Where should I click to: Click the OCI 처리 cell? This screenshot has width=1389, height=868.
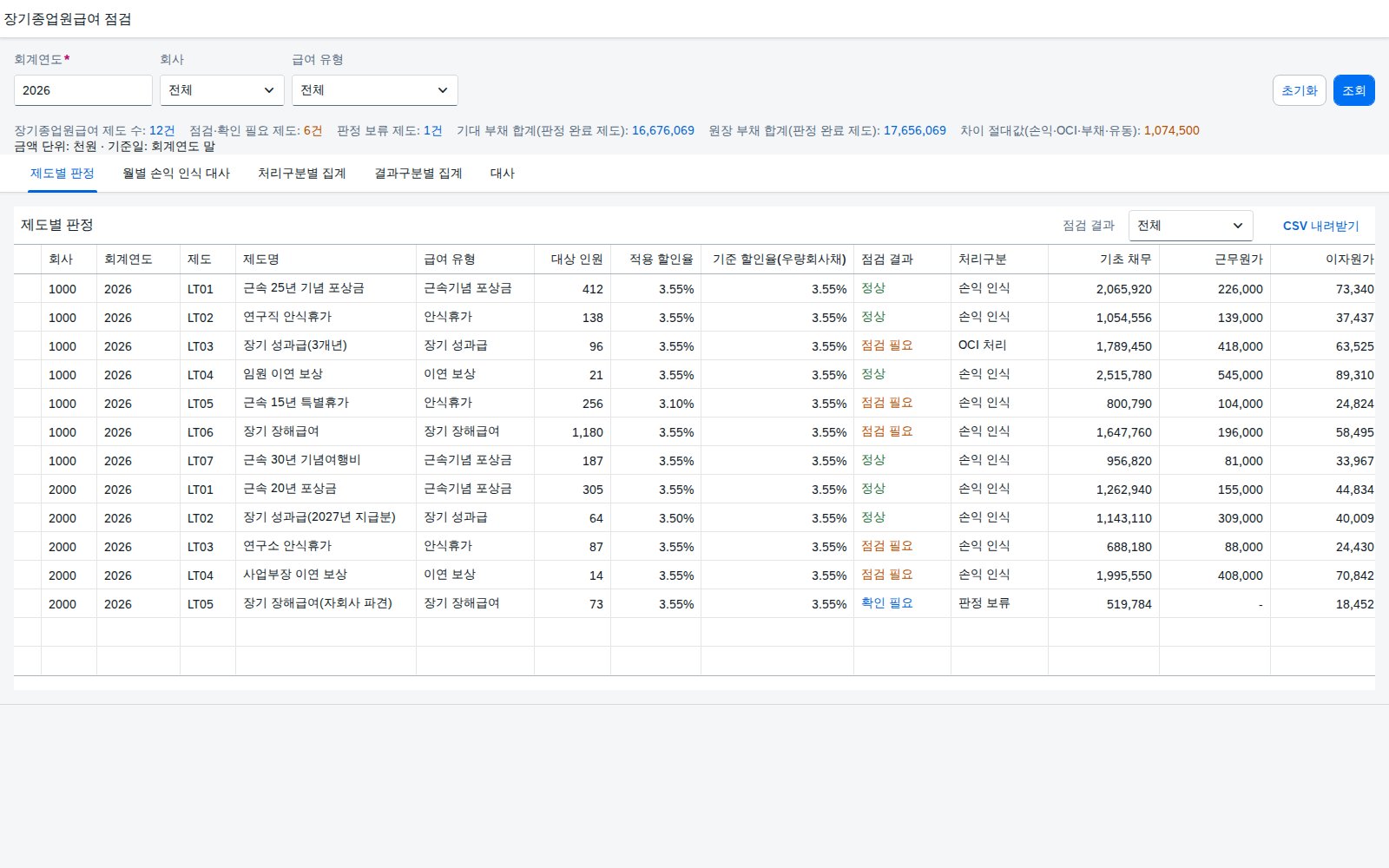(x=999, y=345)
